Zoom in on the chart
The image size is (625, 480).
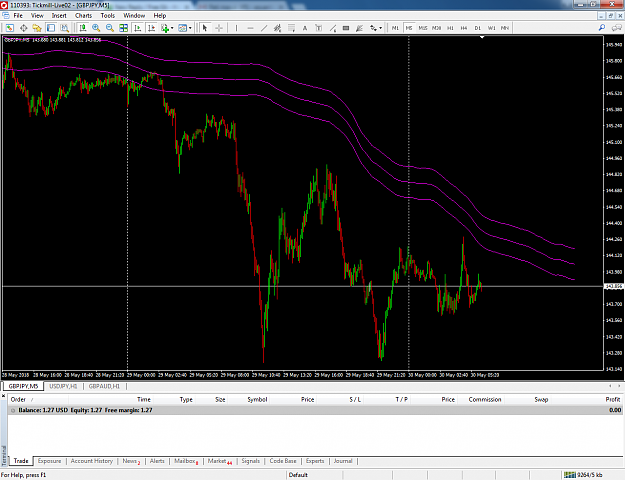click(96, 28)
